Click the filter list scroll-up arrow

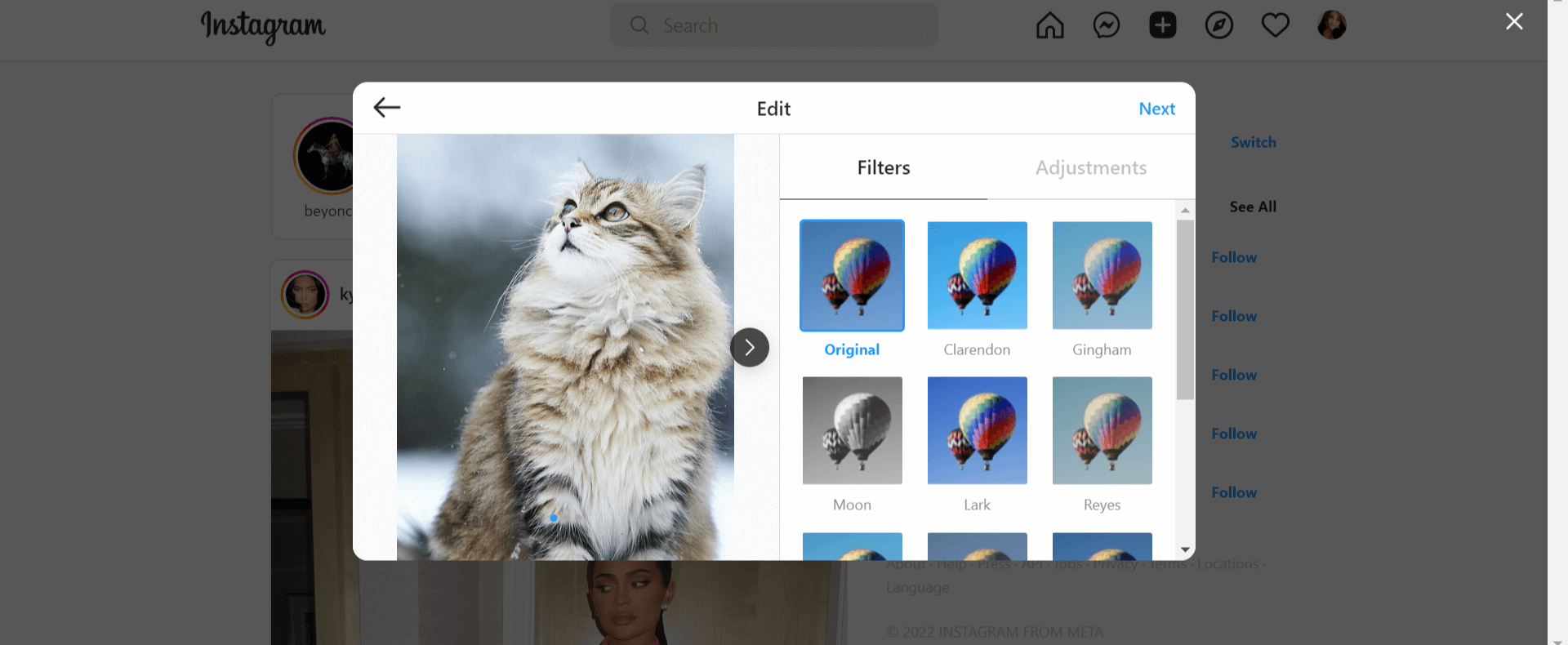[1185, 211]
